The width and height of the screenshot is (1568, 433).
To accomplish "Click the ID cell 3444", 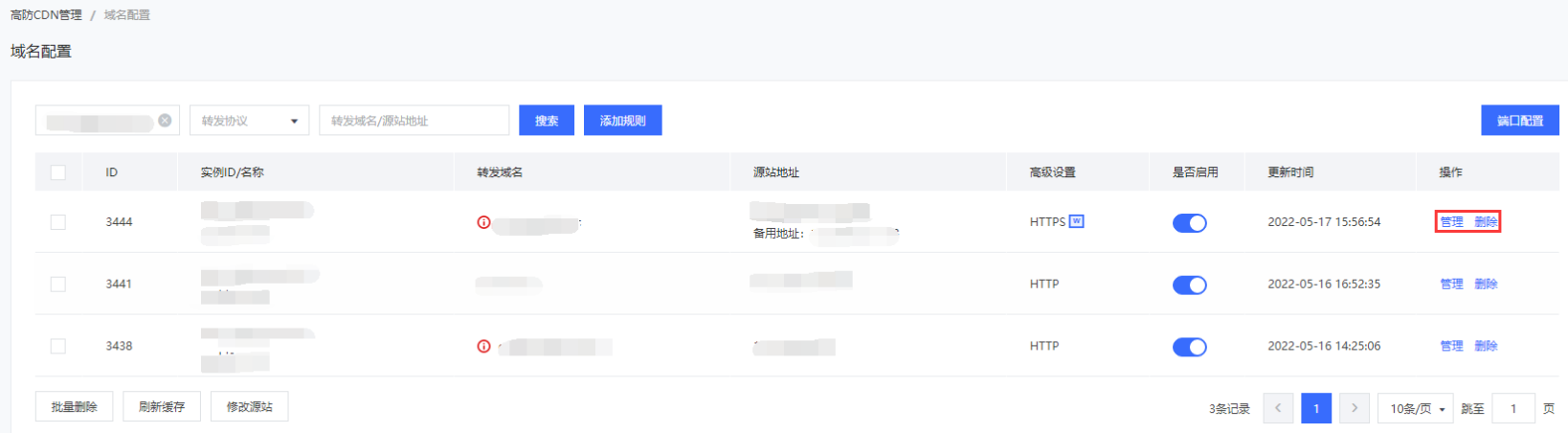I will click(119, 222).
